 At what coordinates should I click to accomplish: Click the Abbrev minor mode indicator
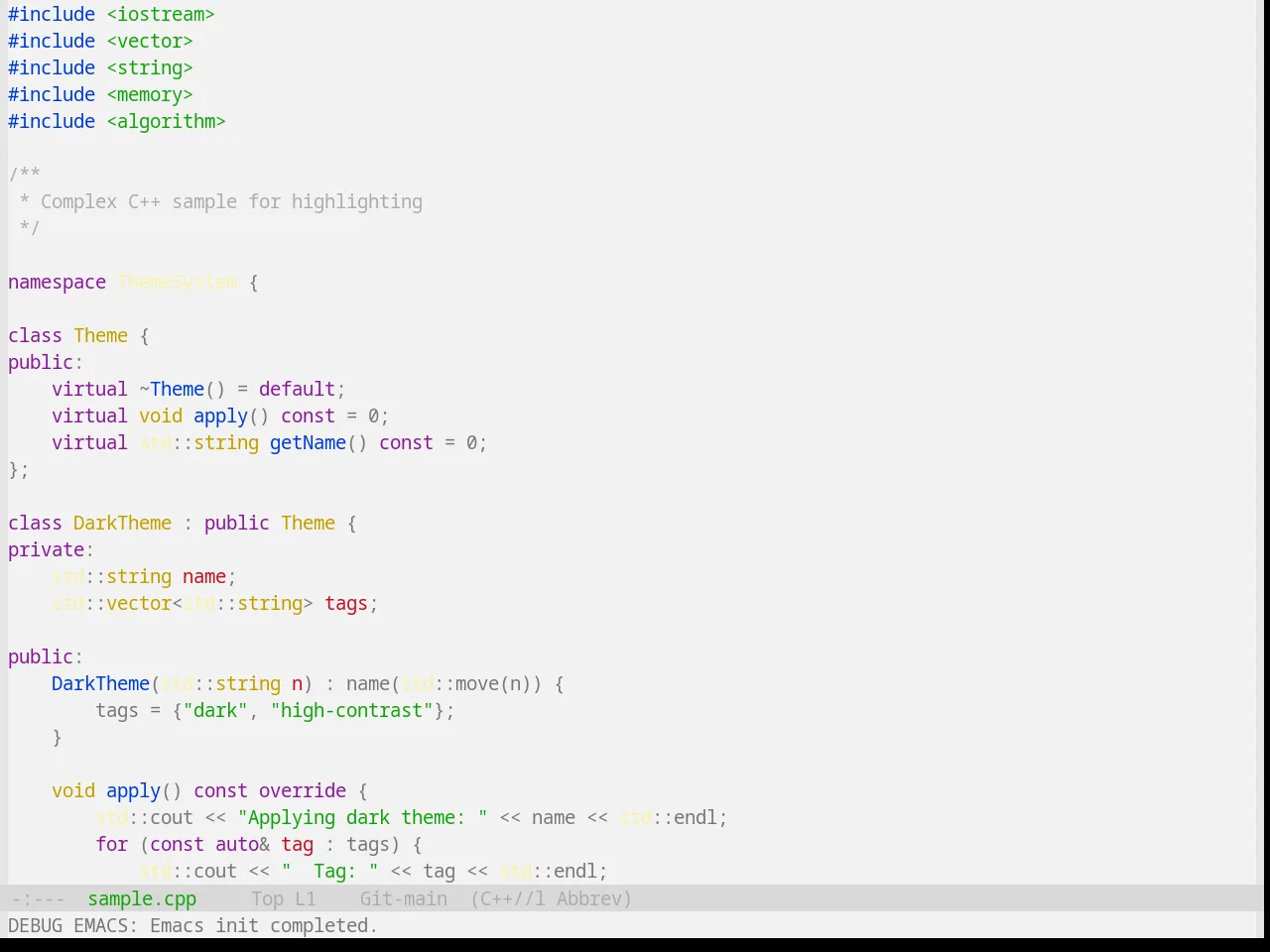[x=593, y=898]
